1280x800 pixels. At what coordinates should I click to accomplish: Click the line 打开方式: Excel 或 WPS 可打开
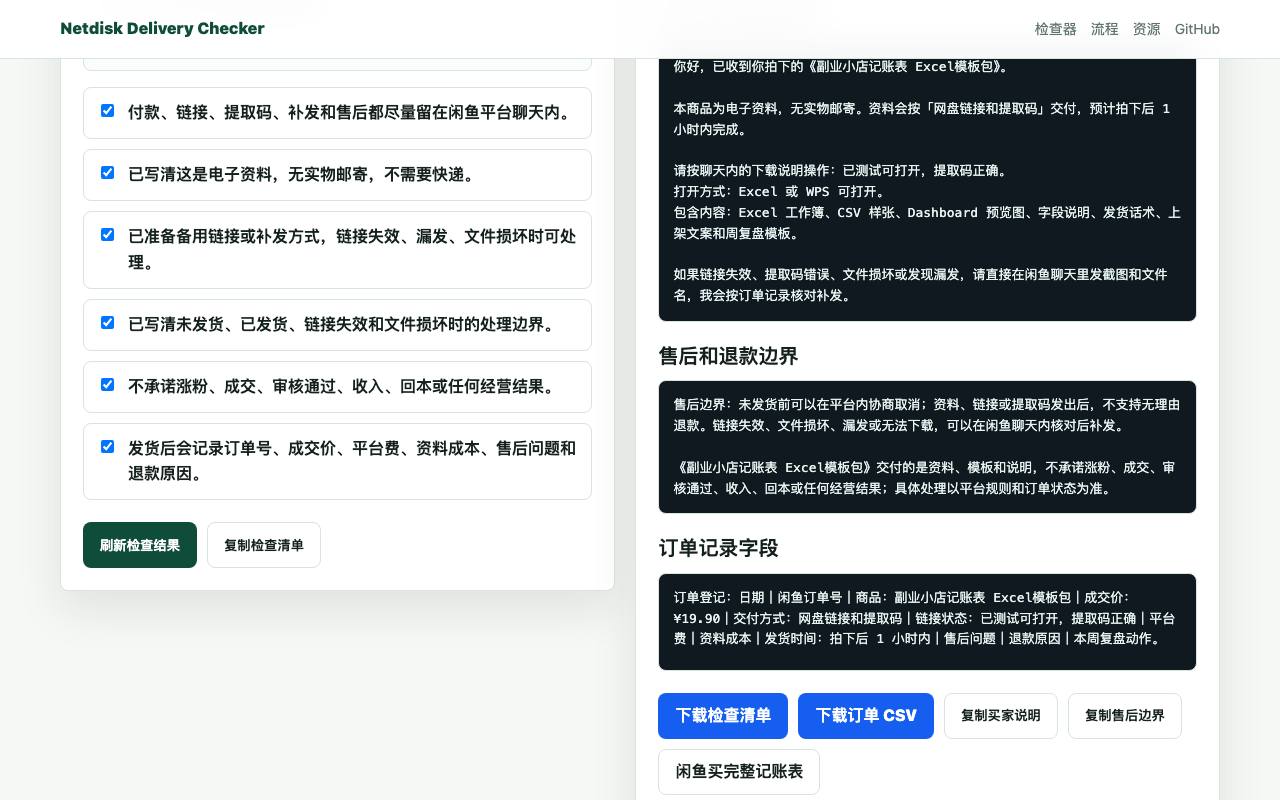coord(780,191)
